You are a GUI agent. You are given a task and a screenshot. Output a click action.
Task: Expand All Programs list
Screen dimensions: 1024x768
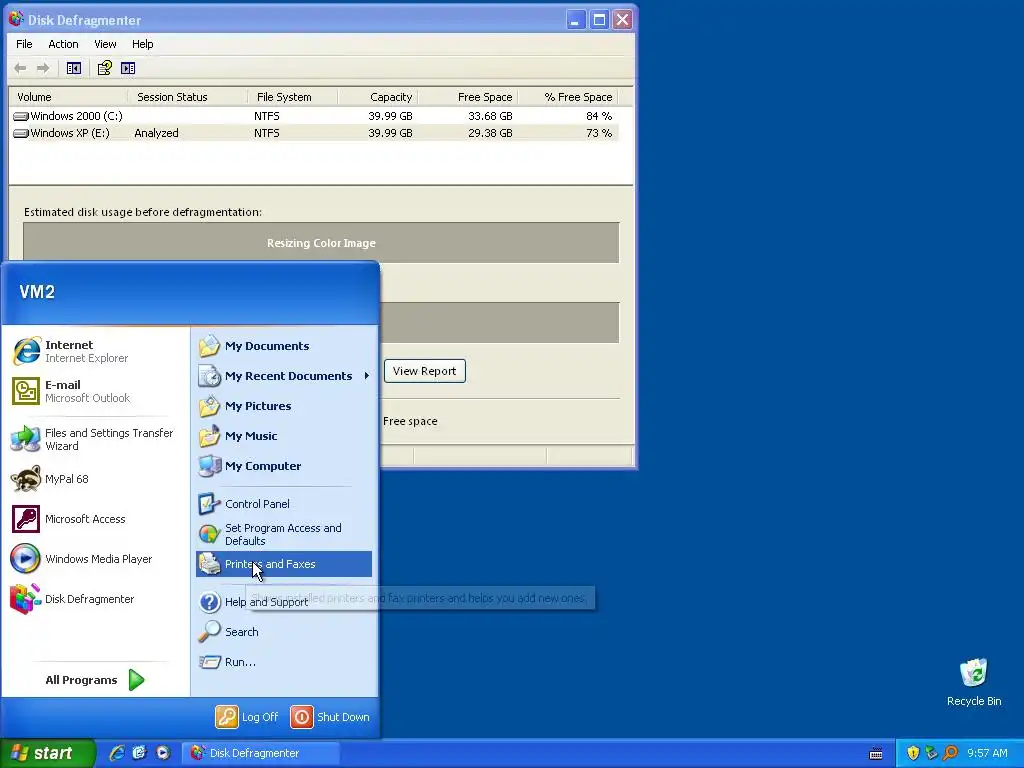point(95,680)
